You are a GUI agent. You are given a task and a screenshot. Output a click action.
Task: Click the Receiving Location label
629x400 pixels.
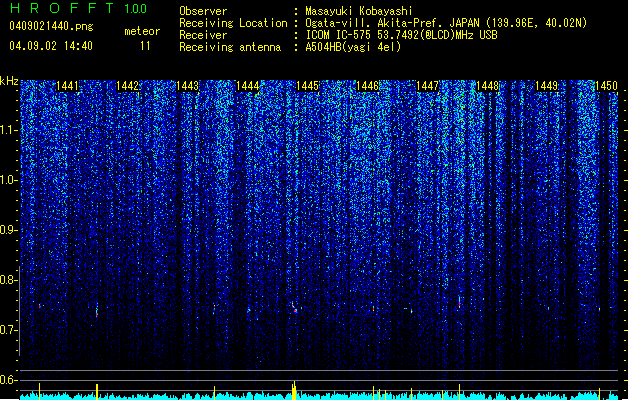[x=233, y=23]
